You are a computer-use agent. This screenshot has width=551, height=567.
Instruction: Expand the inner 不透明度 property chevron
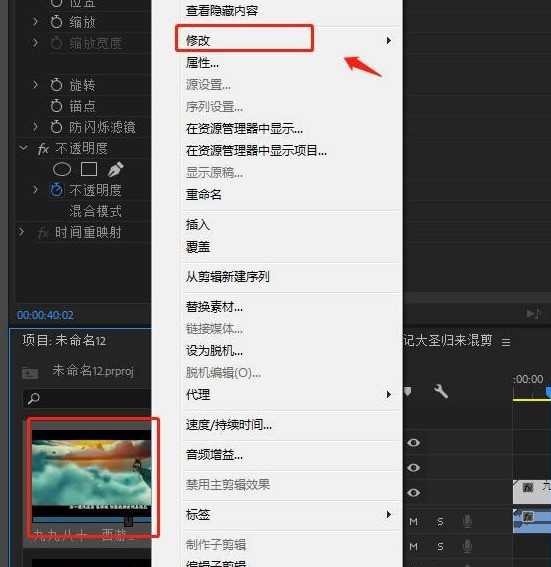coord(35,189)
